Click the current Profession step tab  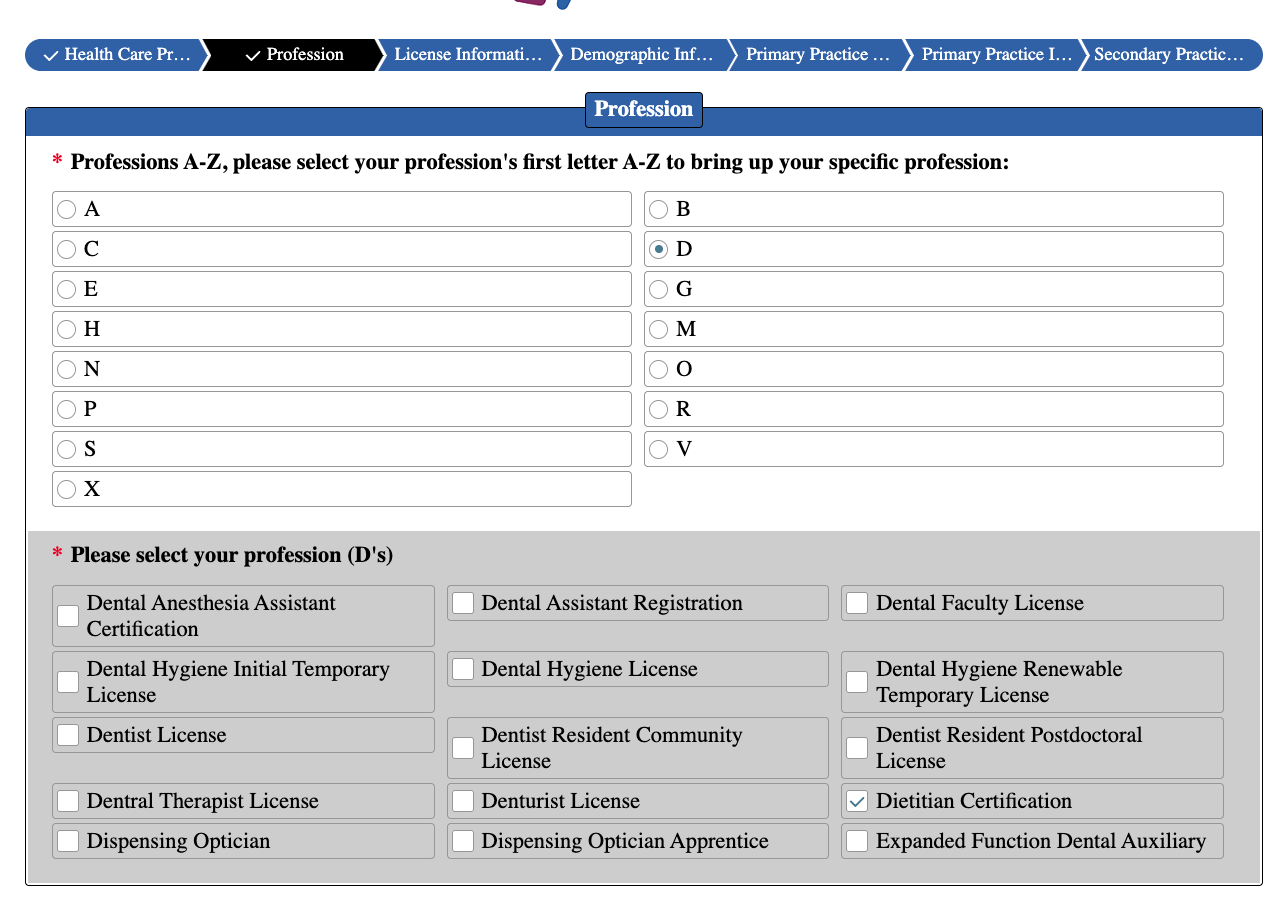point(294,54)
